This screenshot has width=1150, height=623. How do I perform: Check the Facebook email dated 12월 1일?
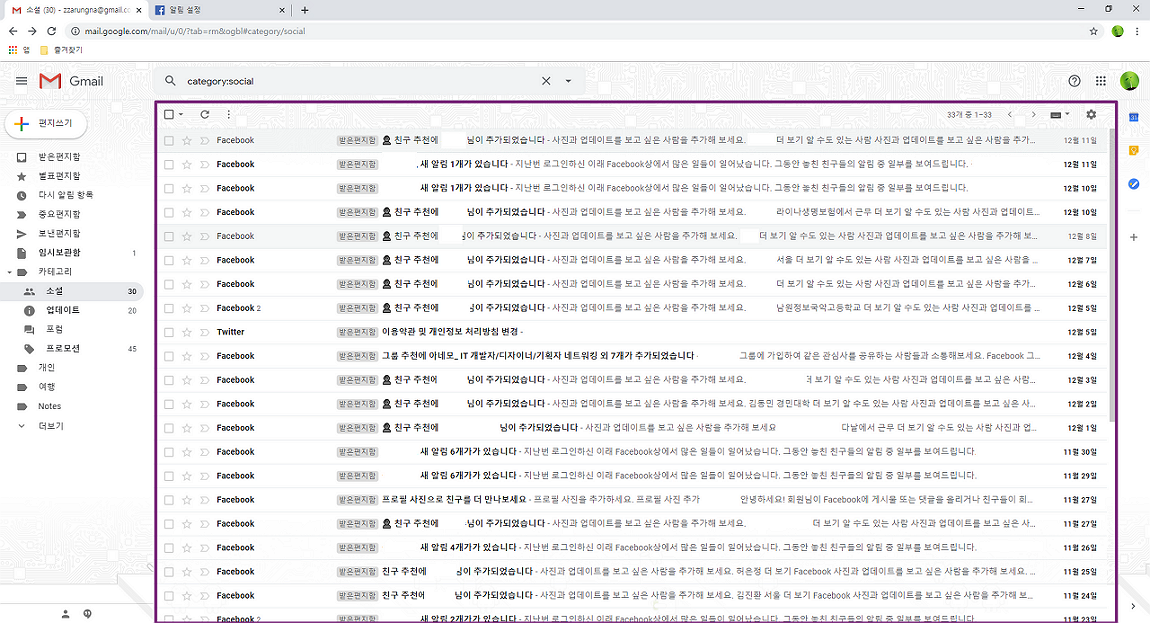coord(169,428)
